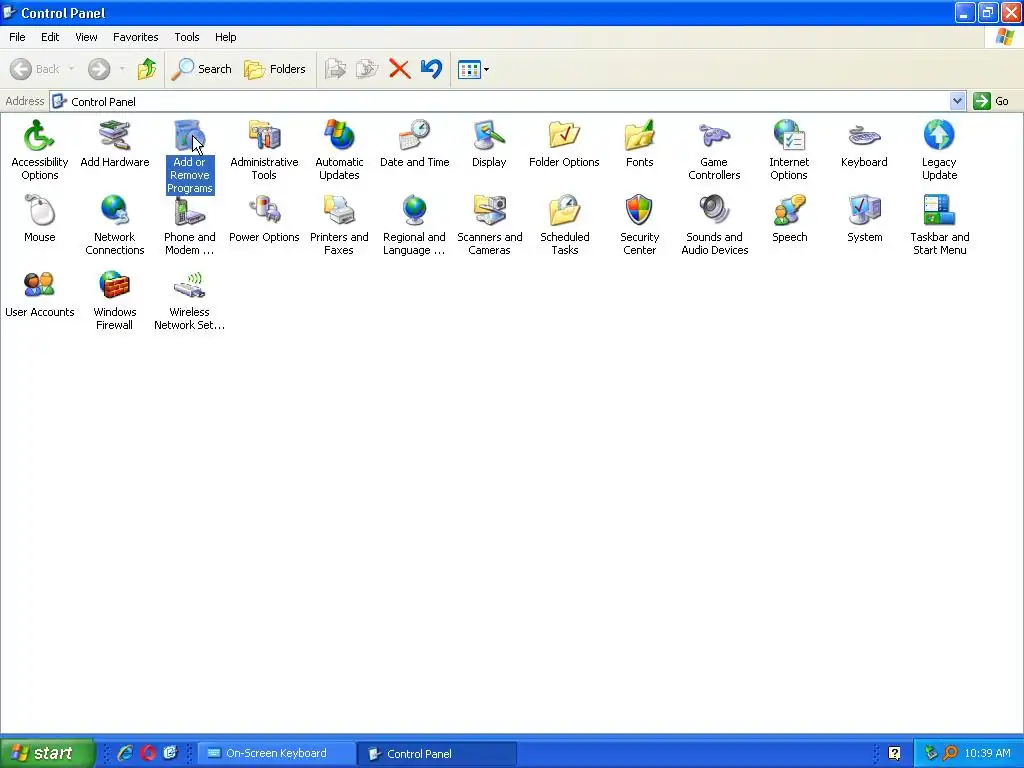1024x768 pixels.
Task: Open Internet Options icon
Action: 789,150
